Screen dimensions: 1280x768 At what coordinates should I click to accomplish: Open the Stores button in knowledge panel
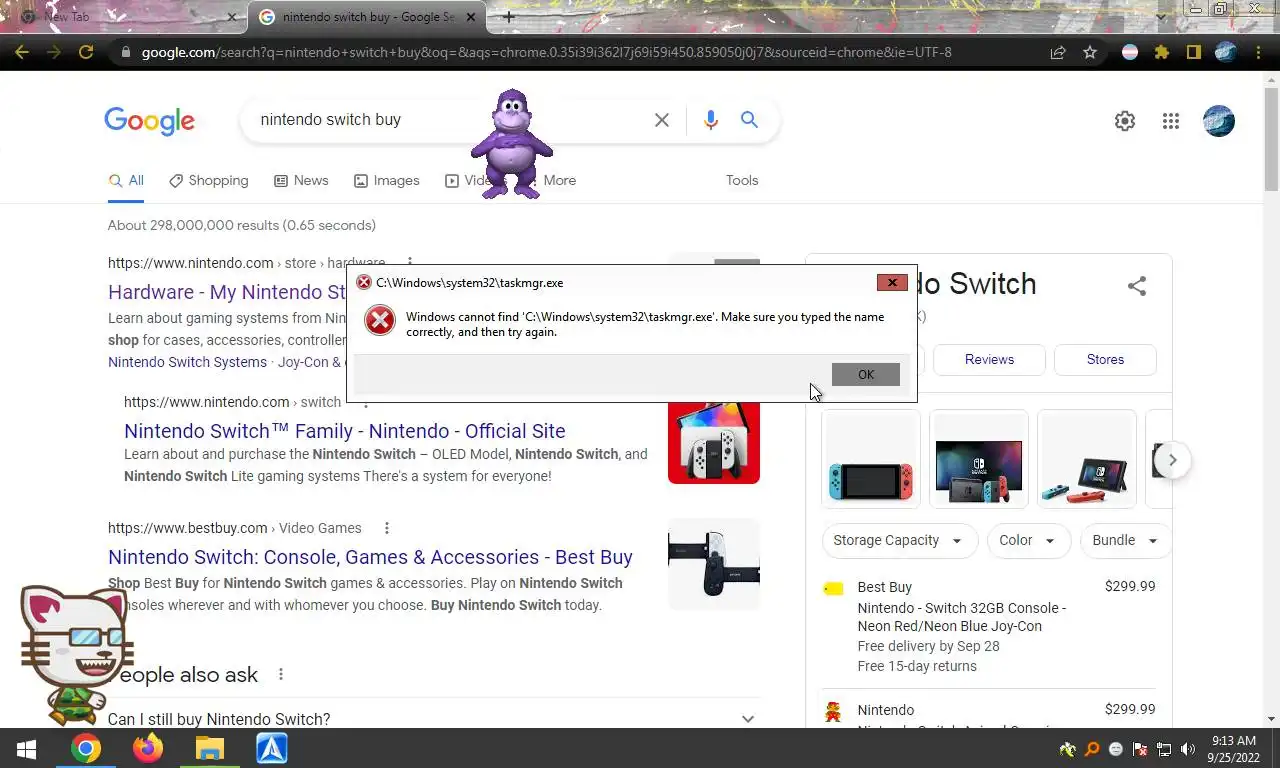tap(1105, 359)
